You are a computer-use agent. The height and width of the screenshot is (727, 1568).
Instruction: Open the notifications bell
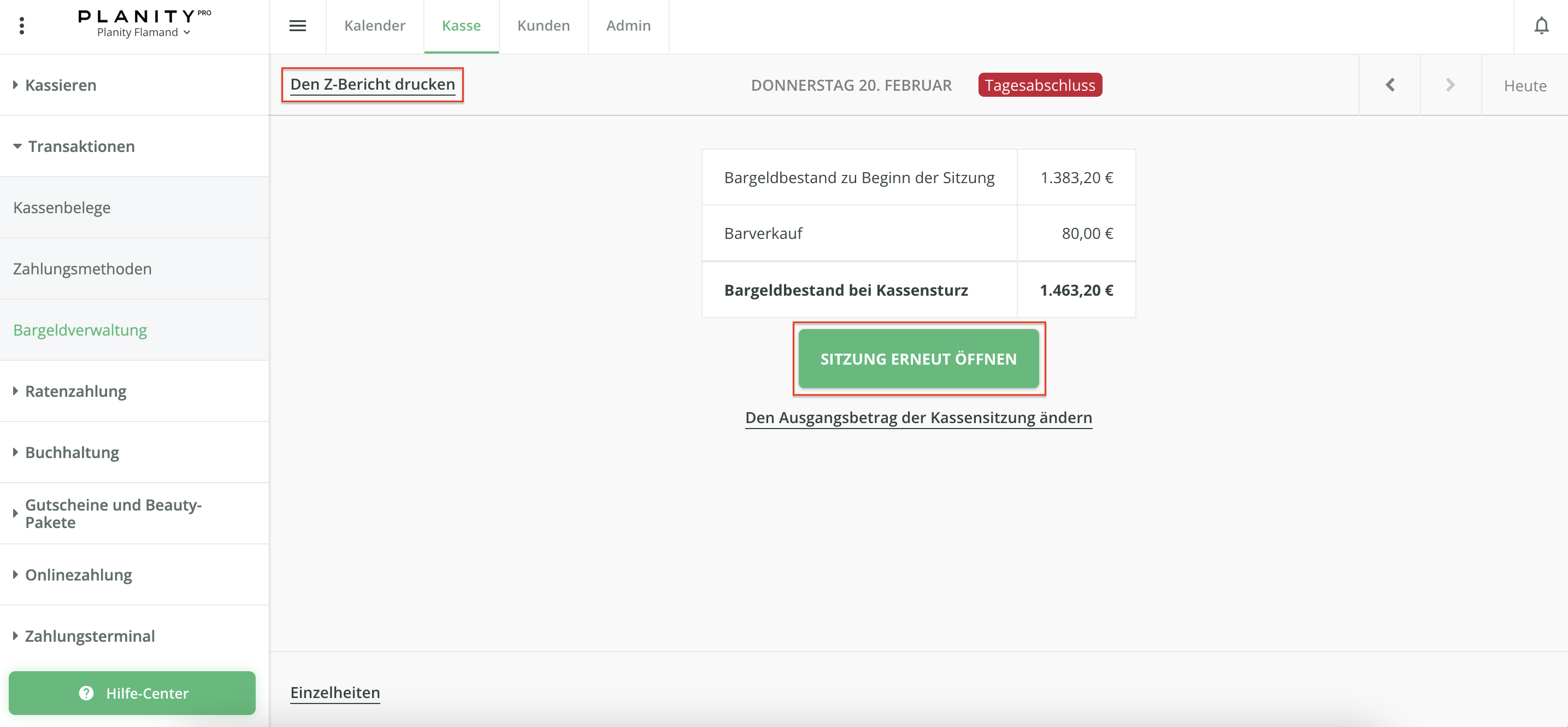[1541, 26]
